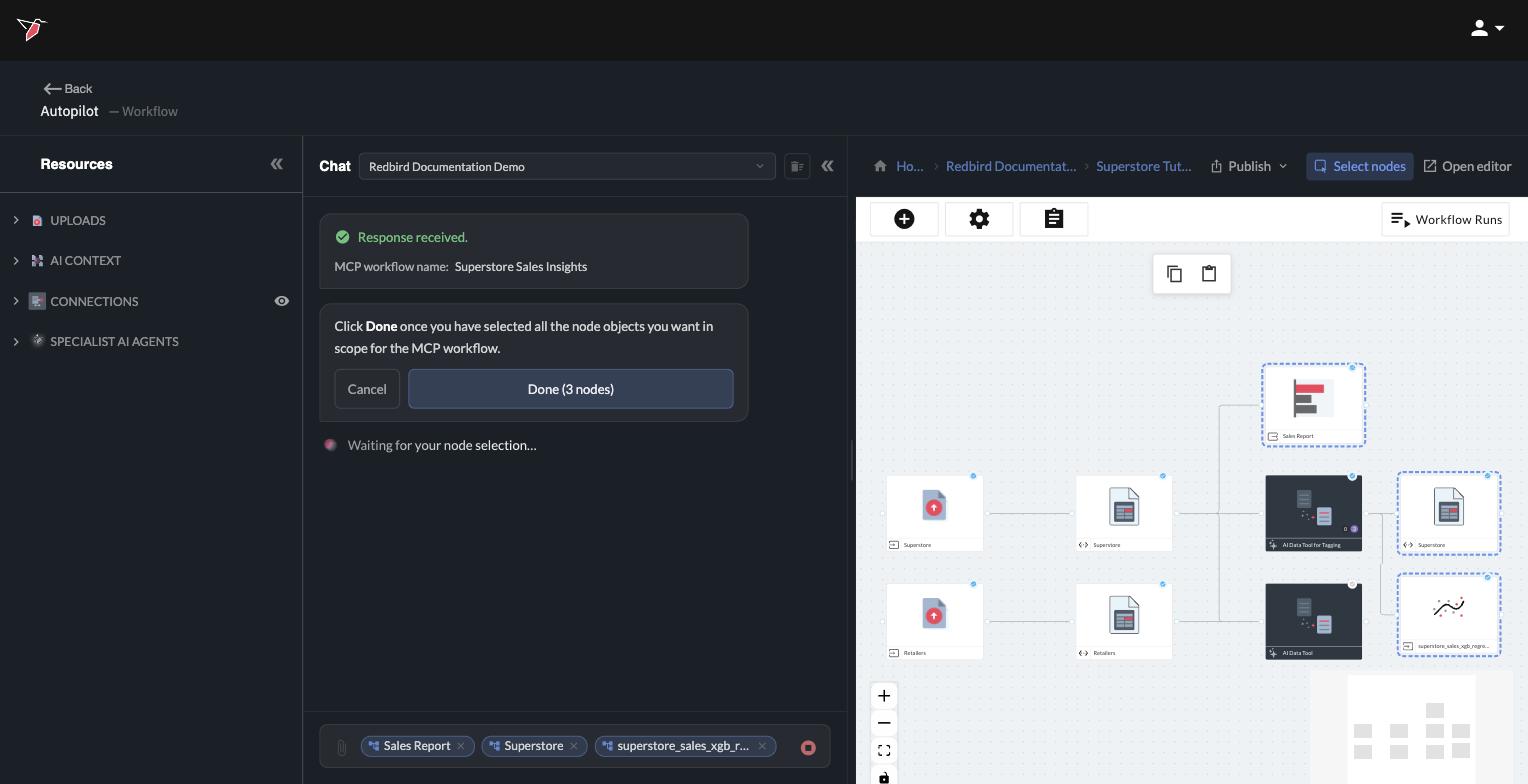Click the clipboard notes toolbar icon
This screenshot has width=1528, height=784.
pos(1054,219)
